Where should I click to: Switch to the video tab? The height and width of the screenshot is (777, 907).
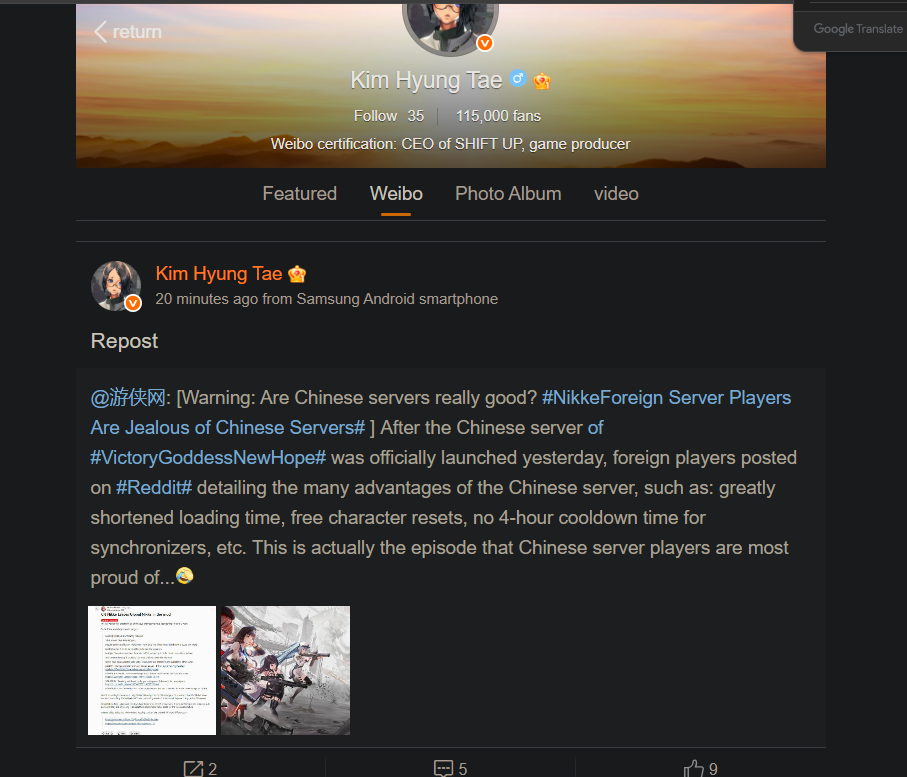click(x=616, y=193)
